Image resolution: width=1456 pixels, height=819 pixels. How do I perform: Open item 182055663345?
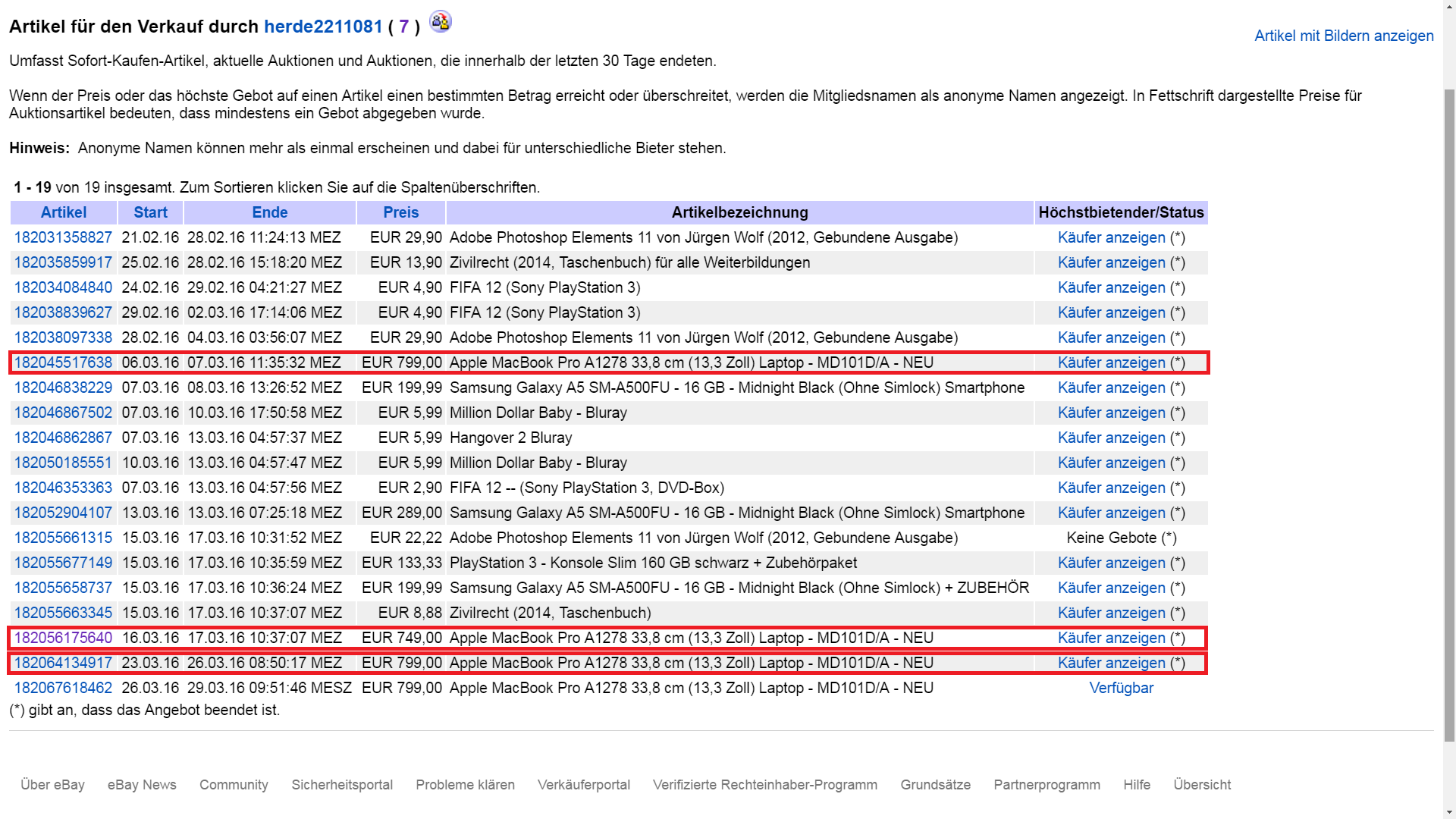(63, 613)
